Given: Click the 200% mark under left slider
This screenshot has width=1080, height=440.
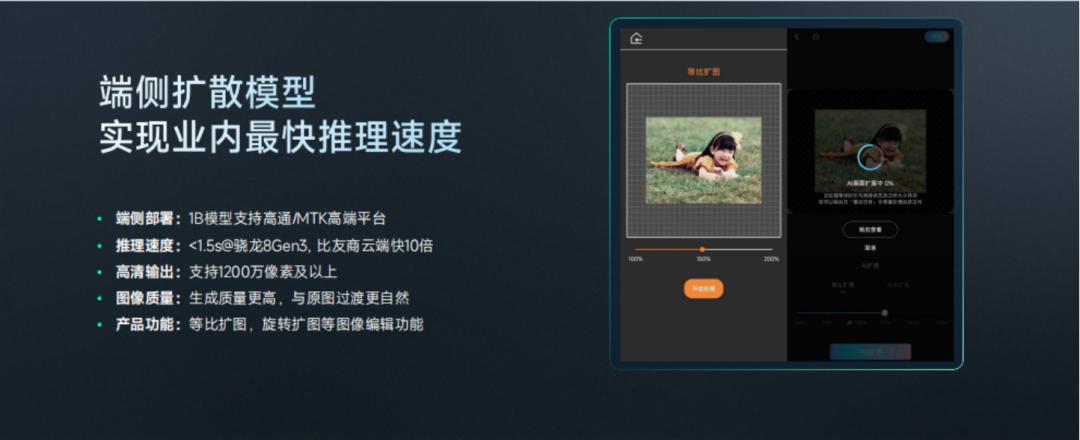Looking at the screenshot, I should pos(771,259).
